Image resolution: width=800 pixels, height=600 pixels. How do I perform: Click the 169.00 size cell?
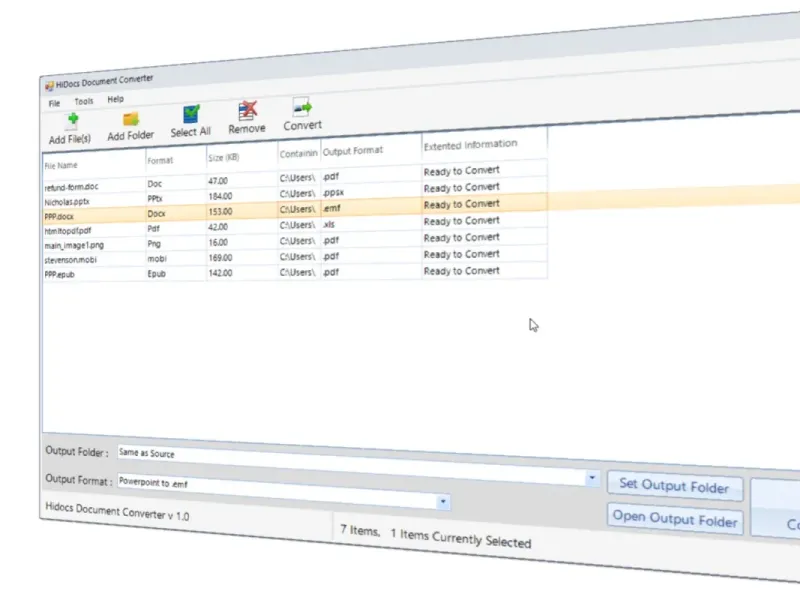tap(242, 257)
